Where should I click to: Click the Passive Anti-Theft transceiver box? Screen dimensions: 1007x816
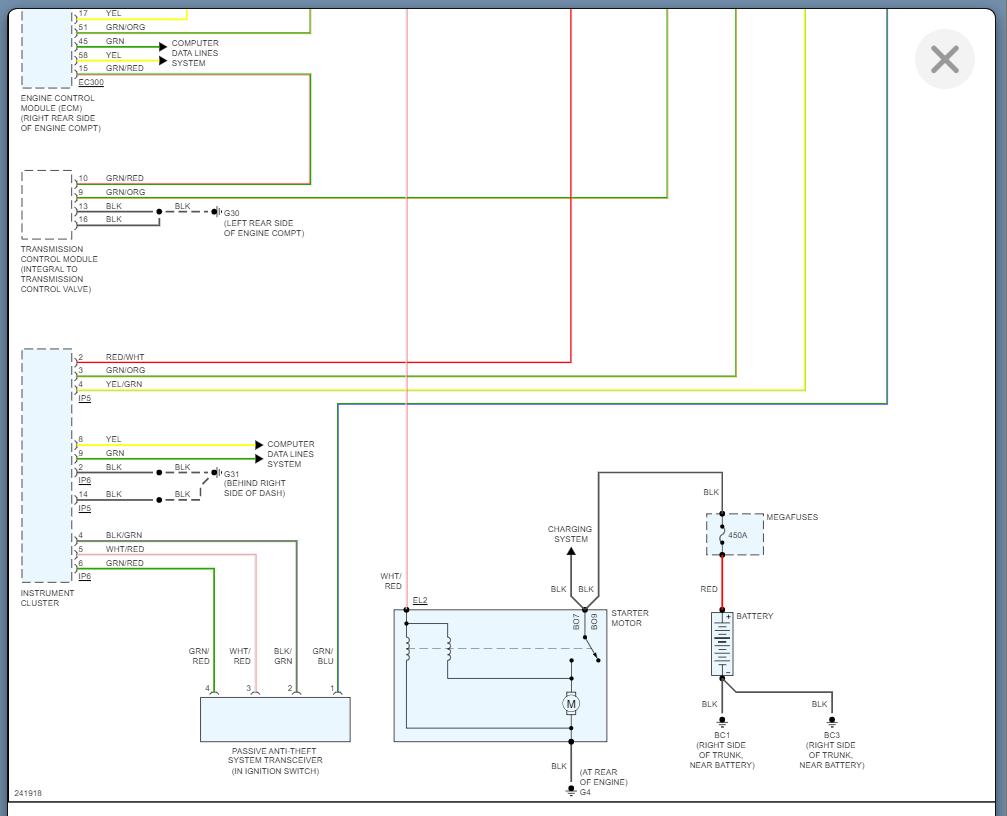click(275, 719)
